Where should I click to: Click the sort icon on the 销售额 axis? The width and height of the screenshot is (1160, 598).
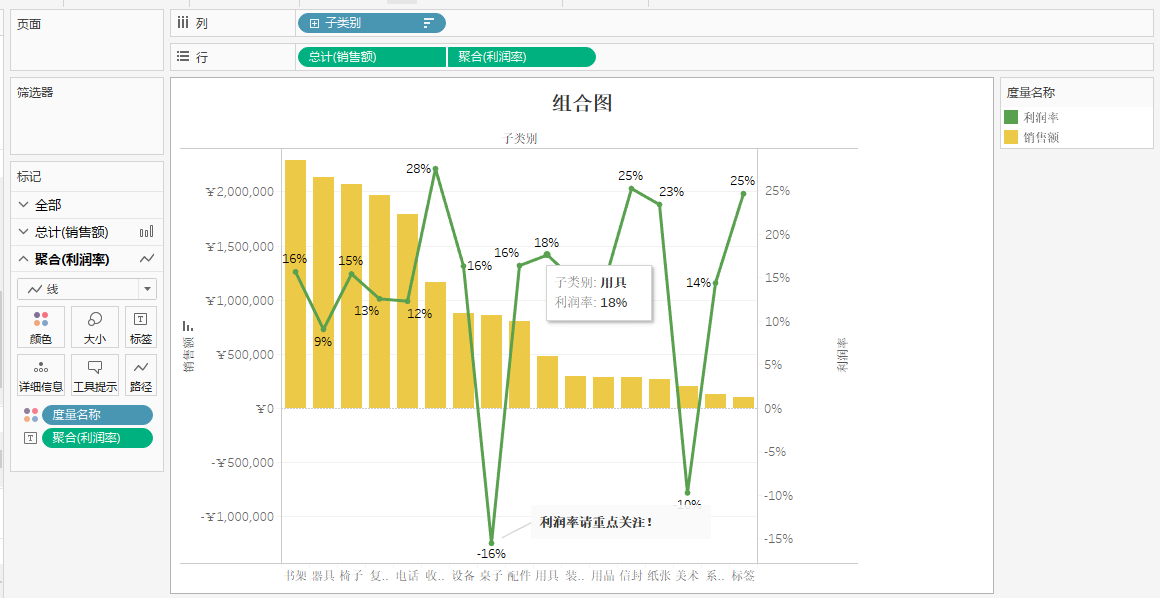pos(188,326)
